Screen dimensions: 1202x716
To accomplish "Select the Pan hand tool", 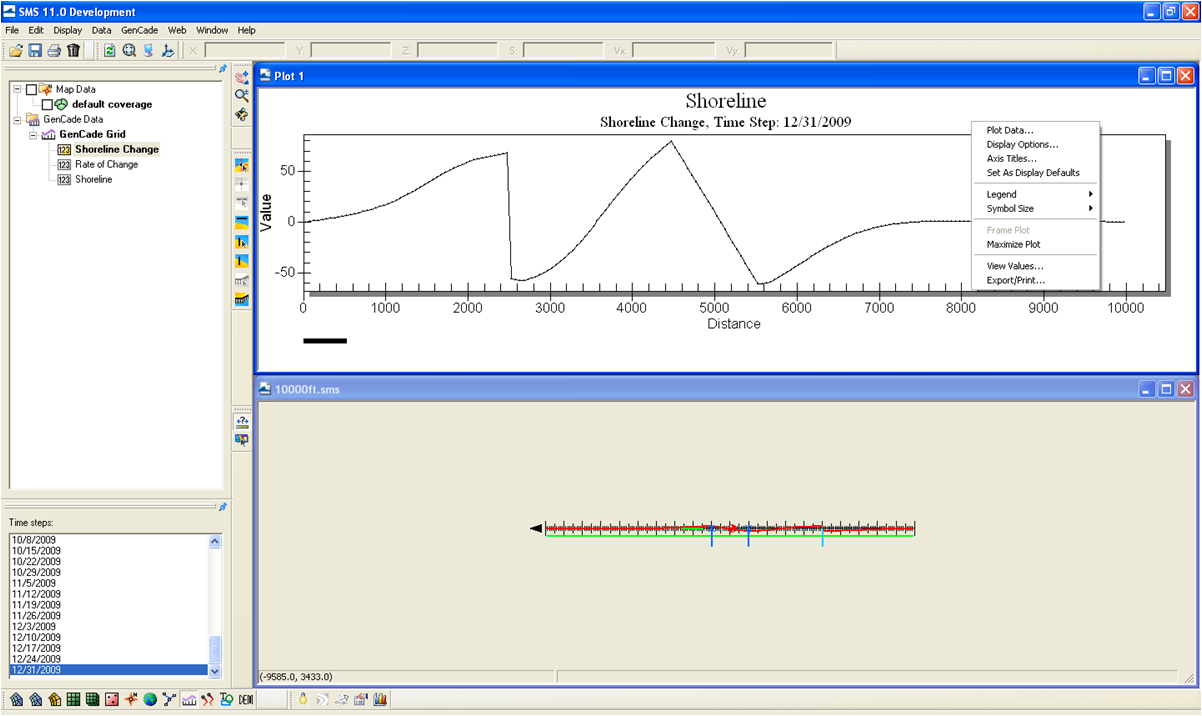I will pyautogui.click(x=241, y=76).
